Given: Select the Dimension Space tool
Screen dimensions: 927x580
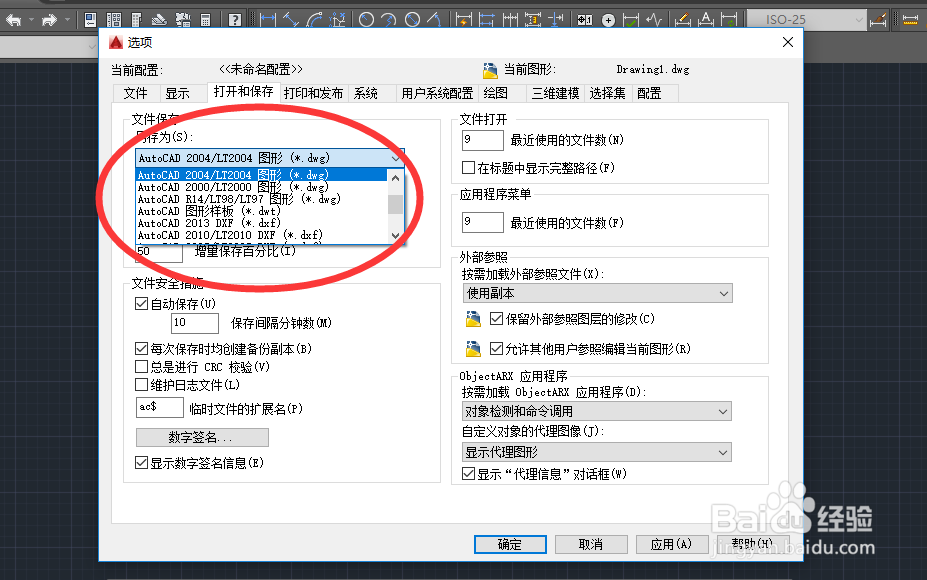Looking at the screenshot, I should point(533,20).
